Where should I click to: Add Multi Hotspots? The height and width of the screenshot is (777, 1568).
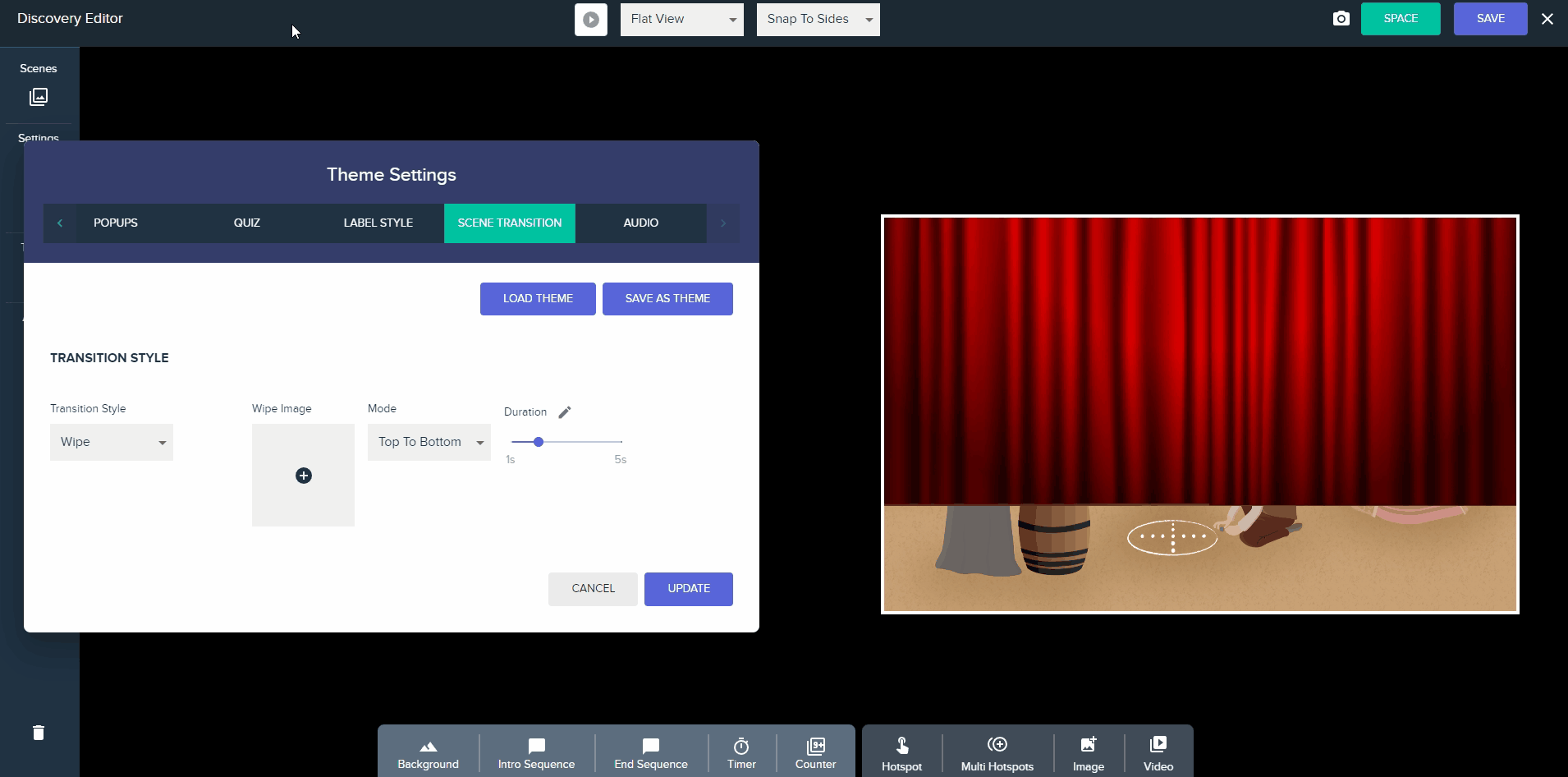tap(997, 754)
